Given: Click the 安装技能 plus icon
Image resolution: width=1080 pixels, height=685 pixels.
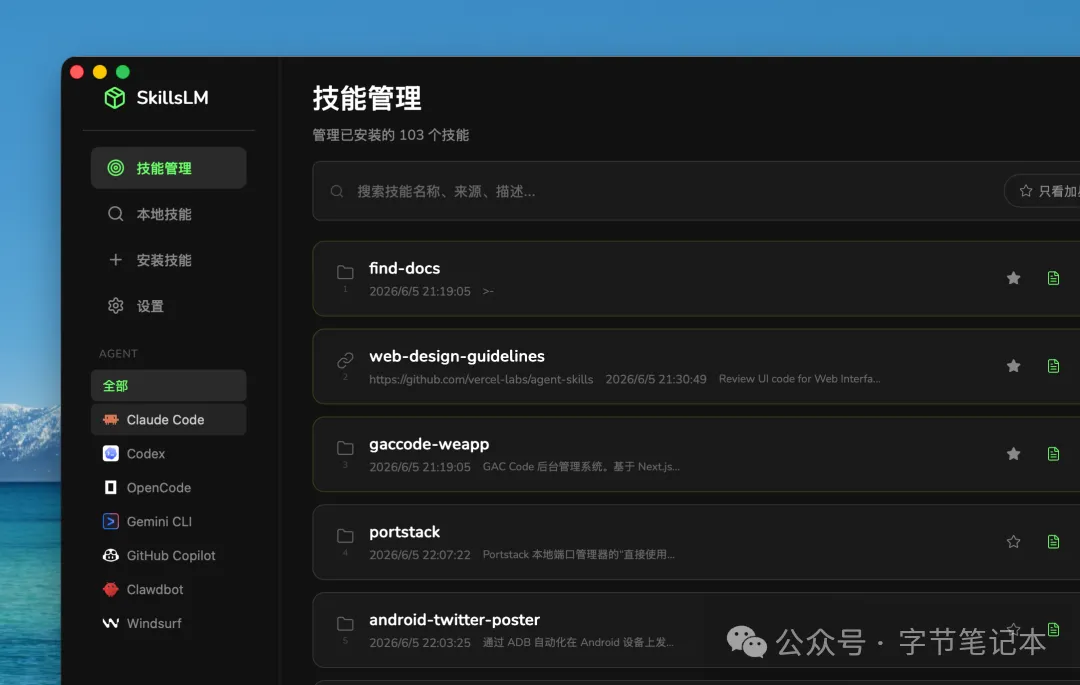Looking at the screenshot, I should coord(116,260).
